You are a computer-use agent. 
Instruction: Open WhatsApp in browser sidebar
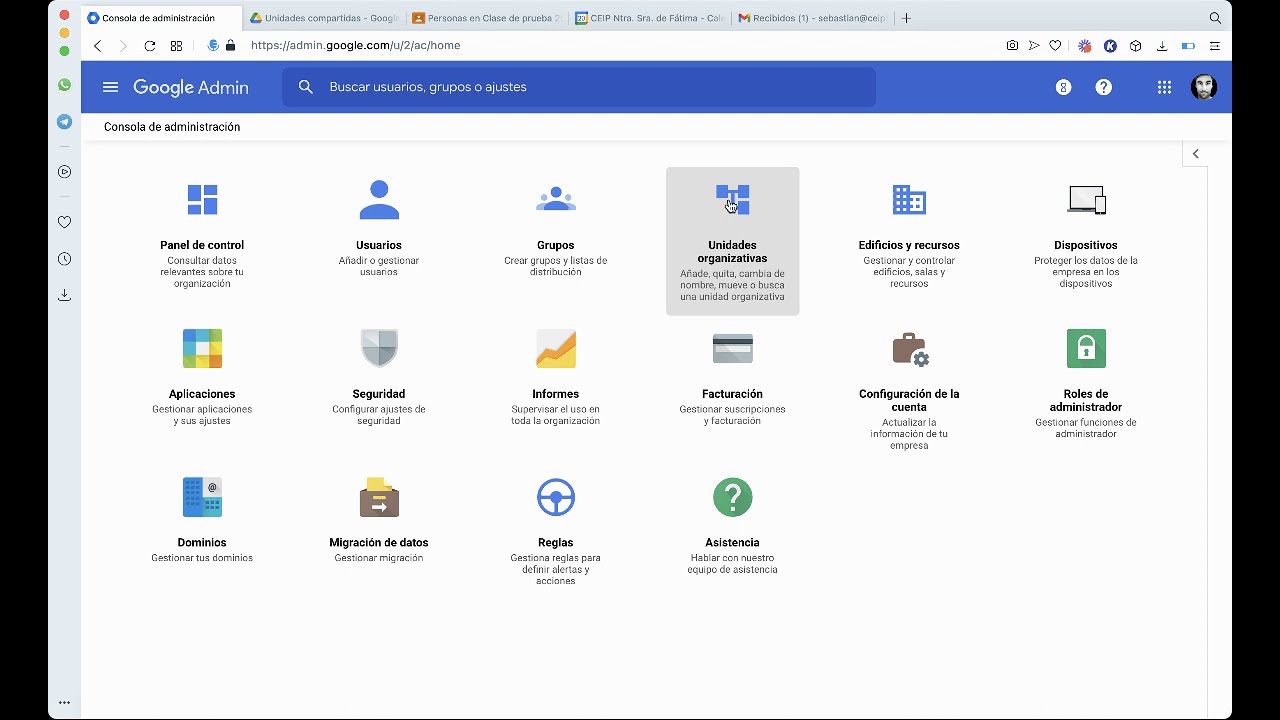(x=64, y=85)
